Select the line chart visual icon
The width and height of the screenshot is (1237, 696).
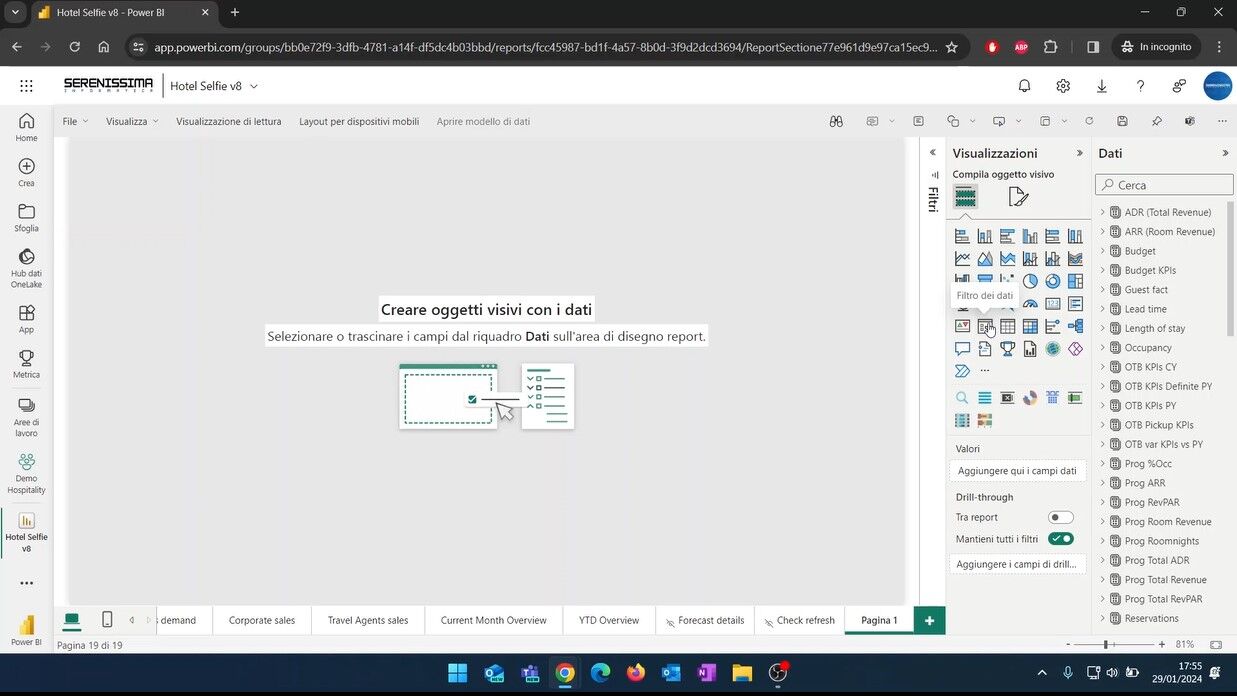click(x=962, y=259)
